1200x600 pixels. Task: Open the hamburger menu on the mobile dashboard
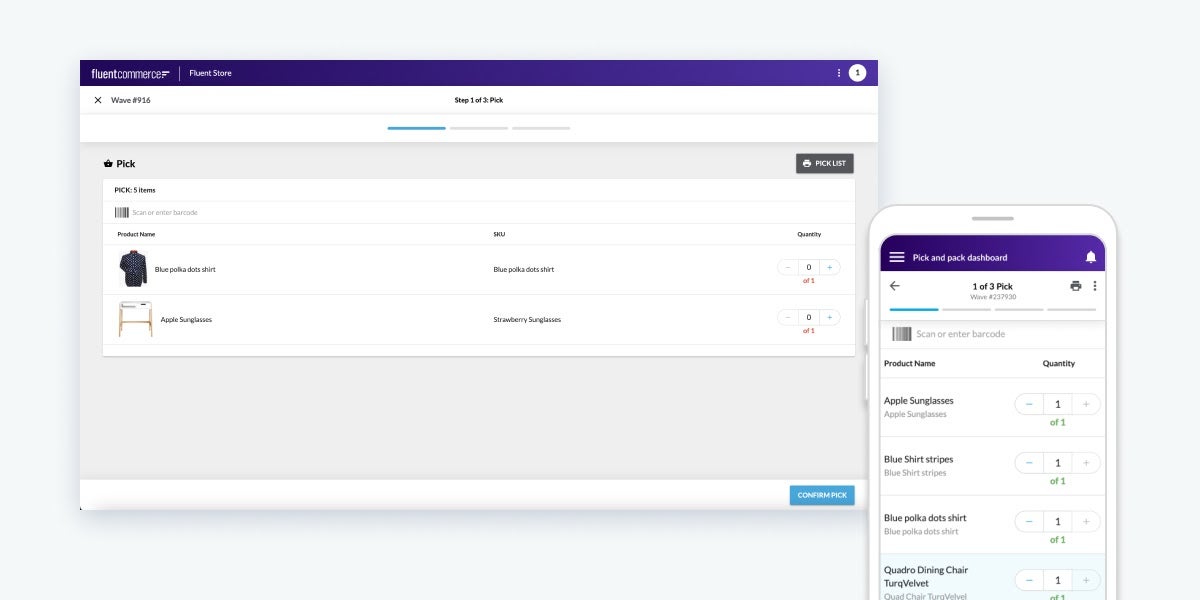click(x=897, y=256)
